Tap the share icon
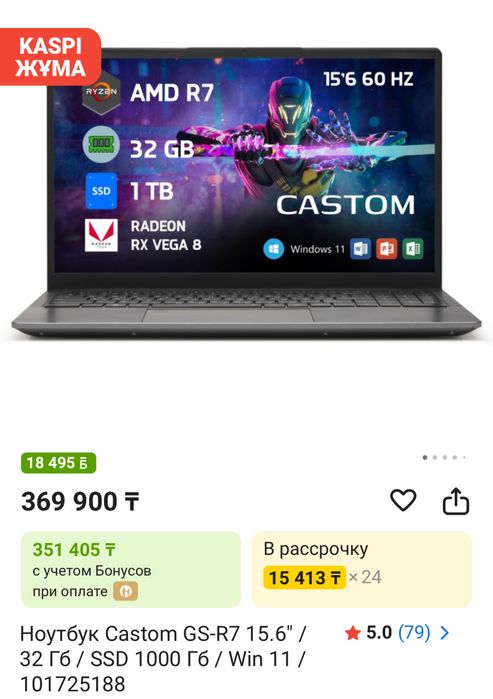The height and width of the screenshot is (699, 493). click(456, 501)
